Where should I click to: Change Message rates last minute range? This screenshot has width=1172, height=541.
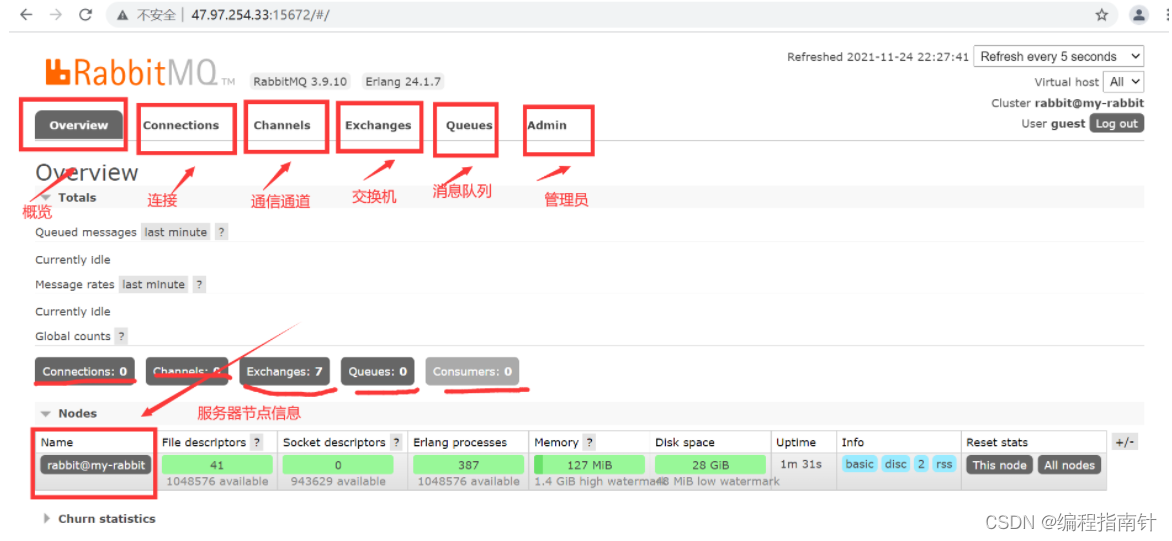pos(153,285)
